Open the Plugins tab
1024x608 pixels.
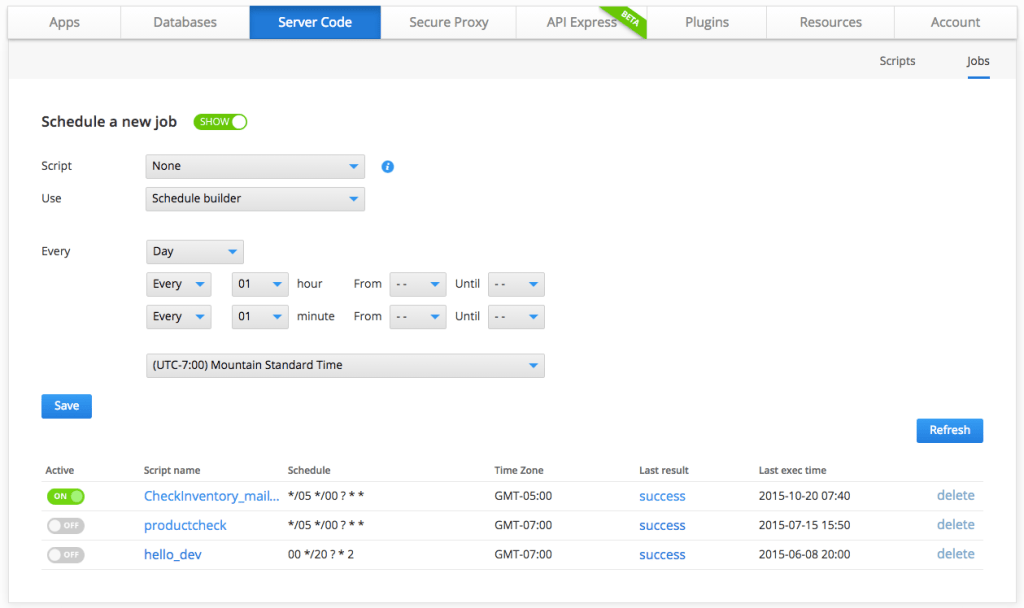click(706, 22)
